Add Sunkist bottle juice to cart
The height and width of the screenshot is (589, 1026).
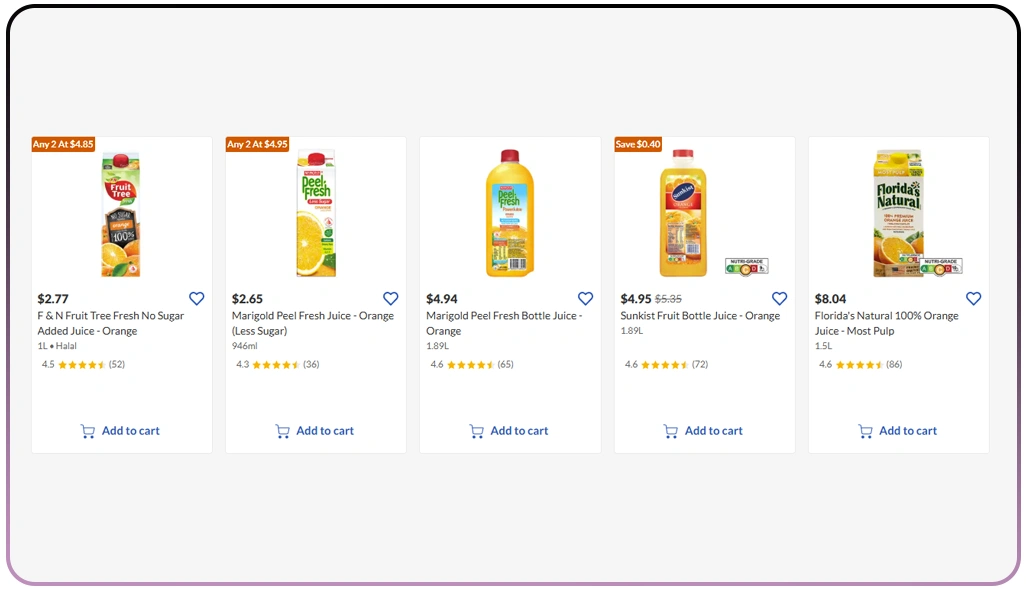tap(704, 431)
